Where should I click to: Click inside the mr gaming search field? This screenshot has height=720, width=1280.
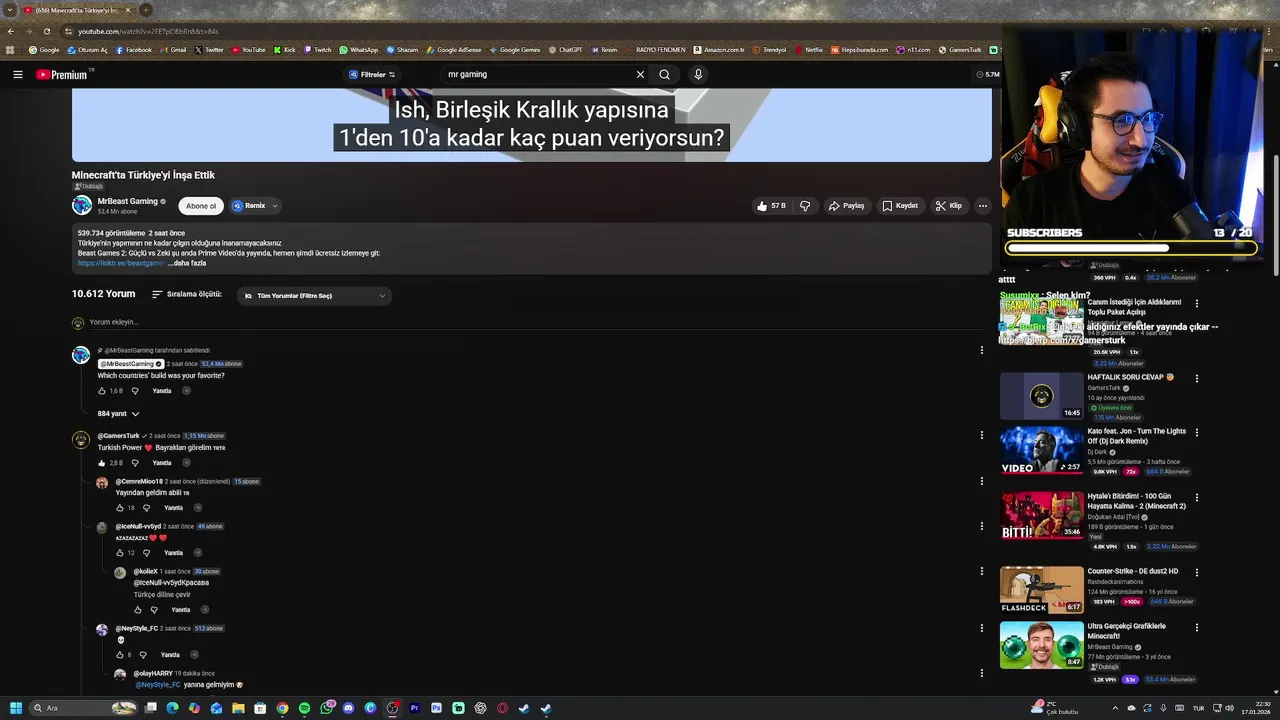pyautogui.click(x=537, y=74)
